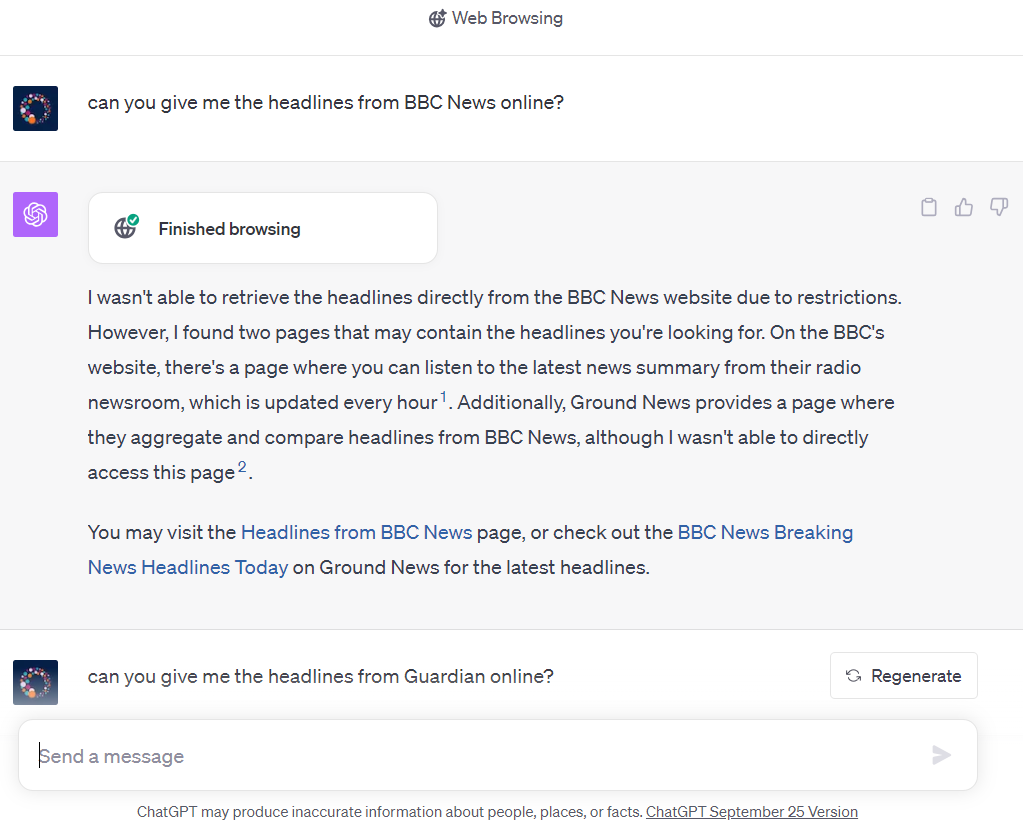Open citation footnote 1 in the response
This screenshot has width=1023, height=826.
[x=442, y=396]
